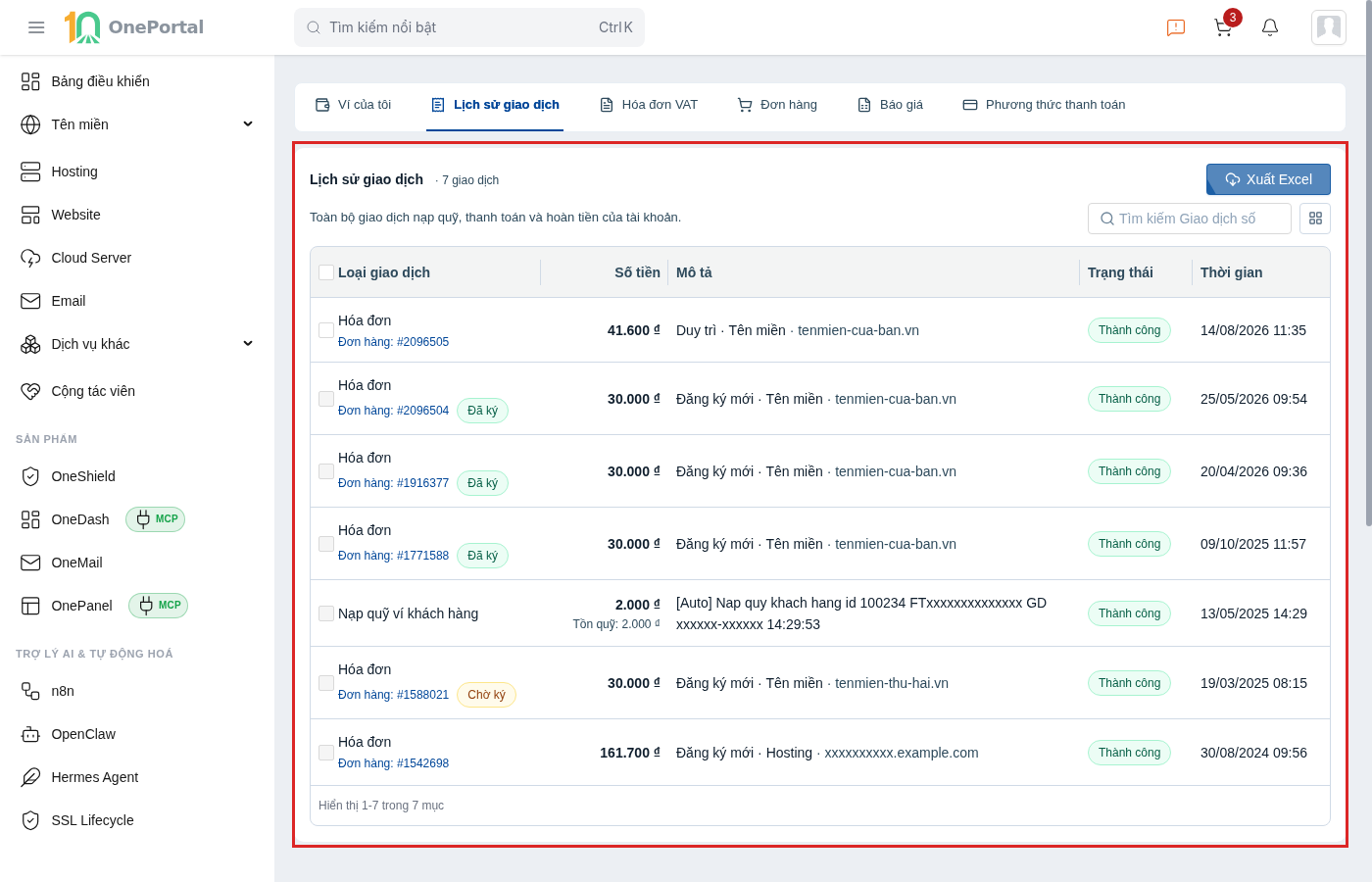Click the Loại giao dịch column header

[x=384, y=272]
